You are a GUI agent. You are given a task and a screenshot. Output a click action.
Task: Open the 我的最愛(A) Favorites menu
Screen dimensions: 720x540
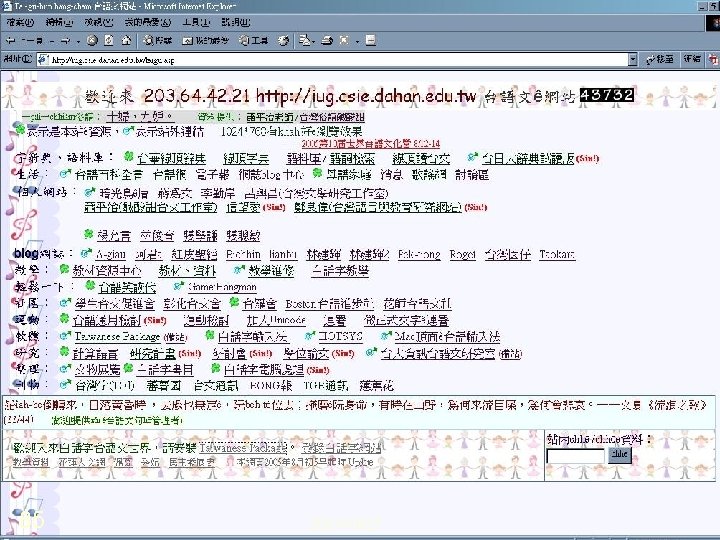pyautogui.click(x=147, y=22)
